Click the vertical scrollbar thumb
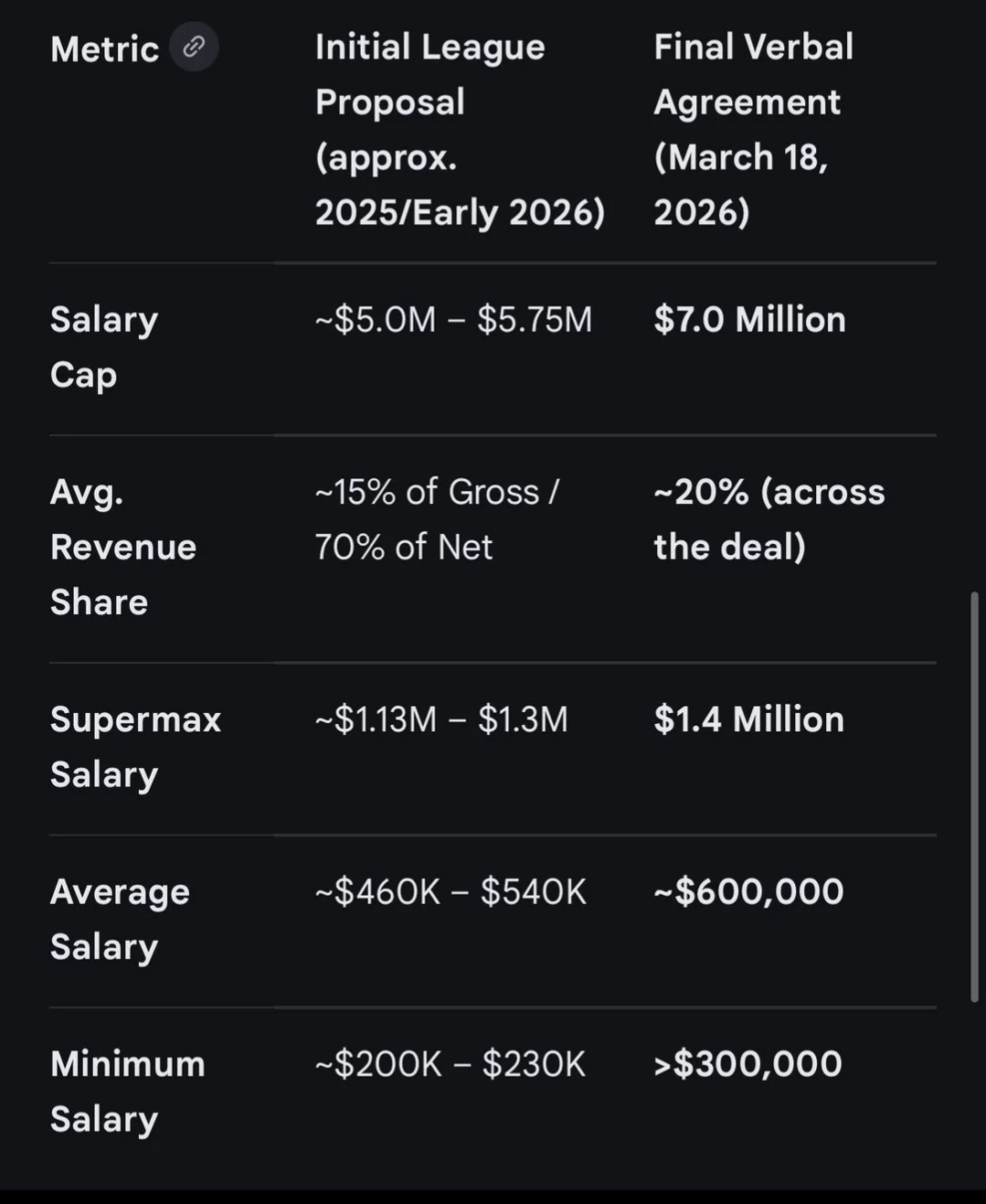986x1204 pixels. 974,796
